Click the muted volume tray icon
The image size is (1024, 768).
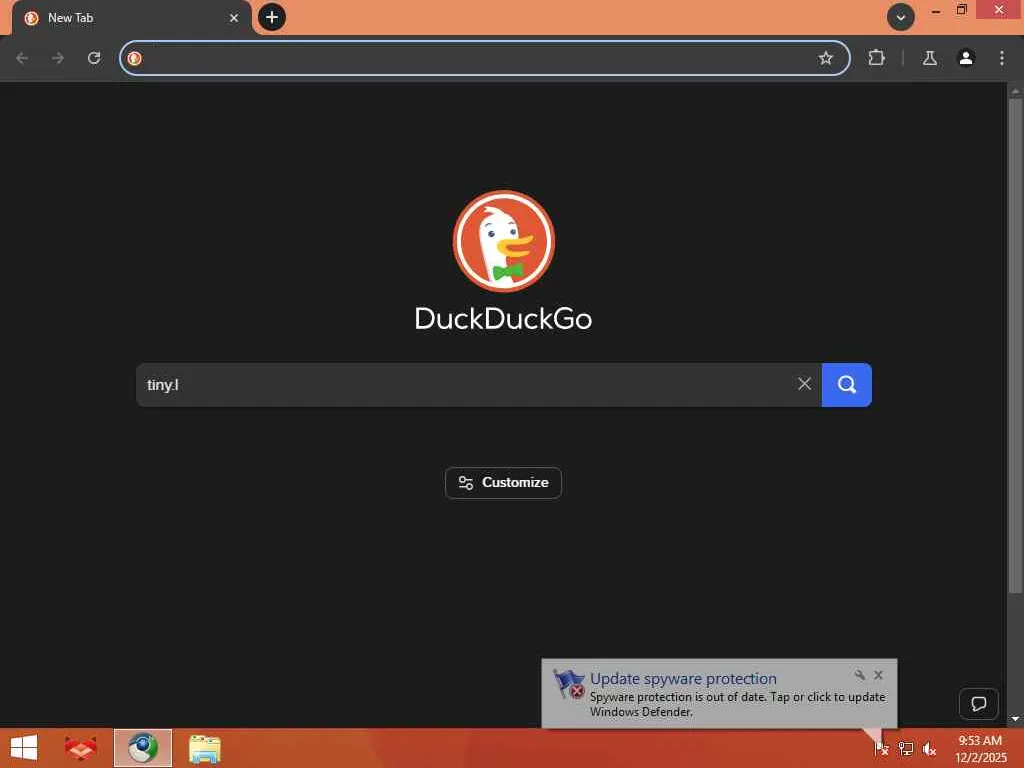click(x=929, y=748)
